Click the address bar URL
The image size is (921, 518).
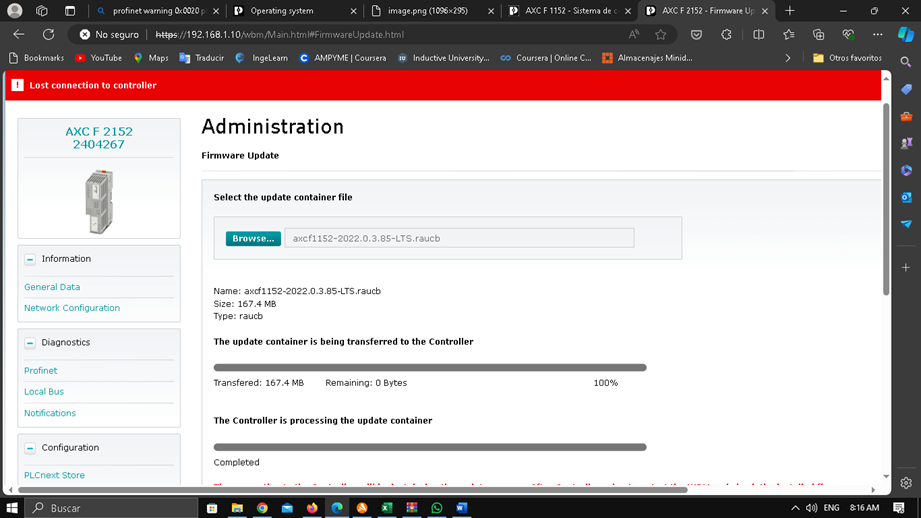[x=280, y=35]
